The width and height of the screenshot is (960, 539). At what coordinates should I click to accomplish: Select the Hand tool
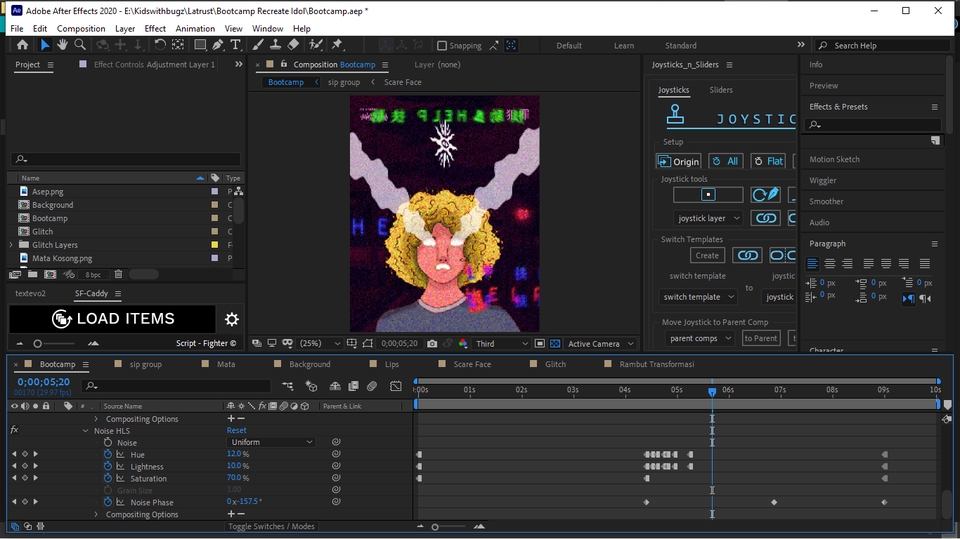point(62,45)
